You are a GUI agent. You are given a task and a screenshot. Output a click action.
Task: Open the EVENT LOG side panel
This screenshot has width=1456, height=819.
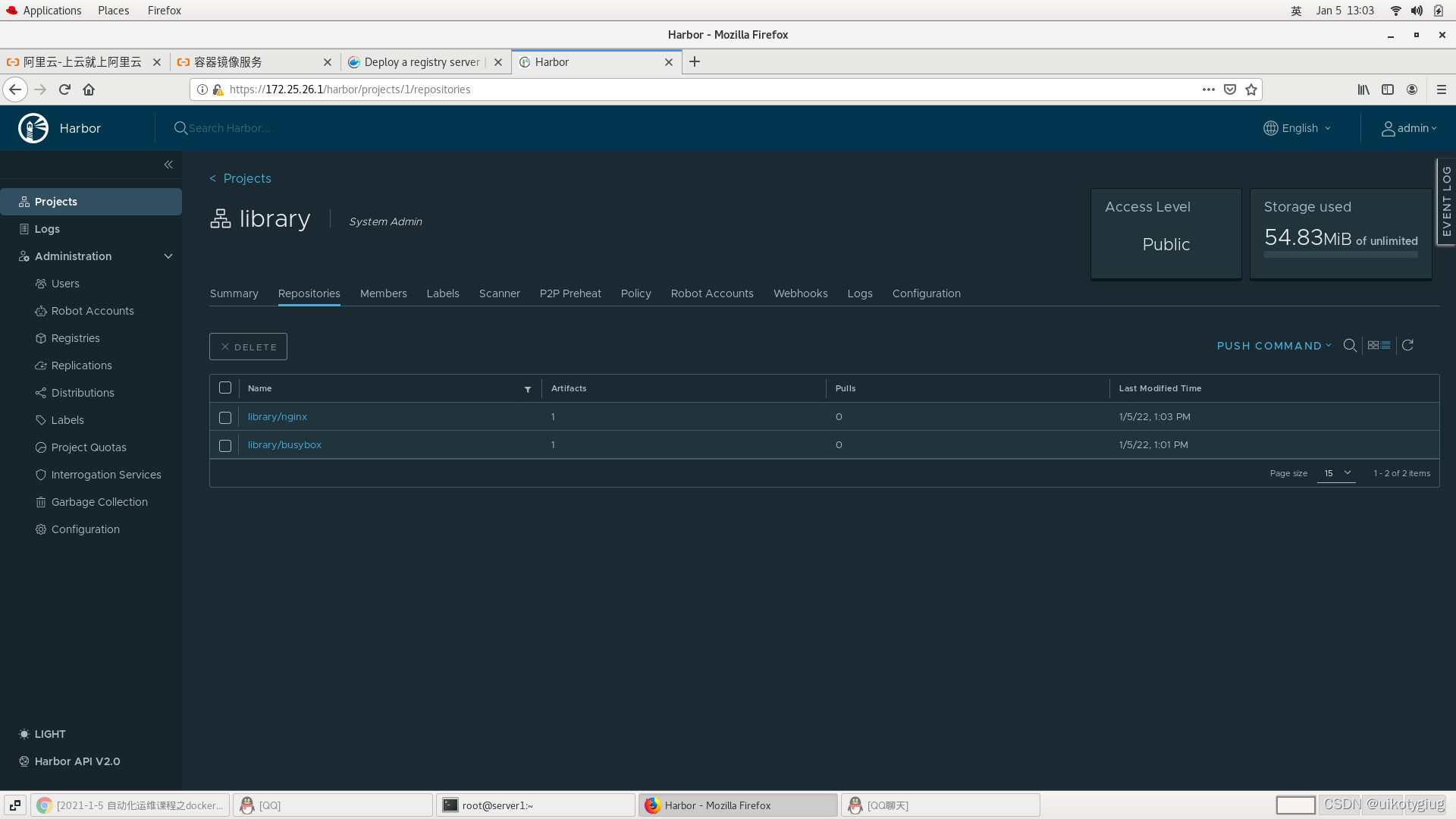(x=1446, y=201)
